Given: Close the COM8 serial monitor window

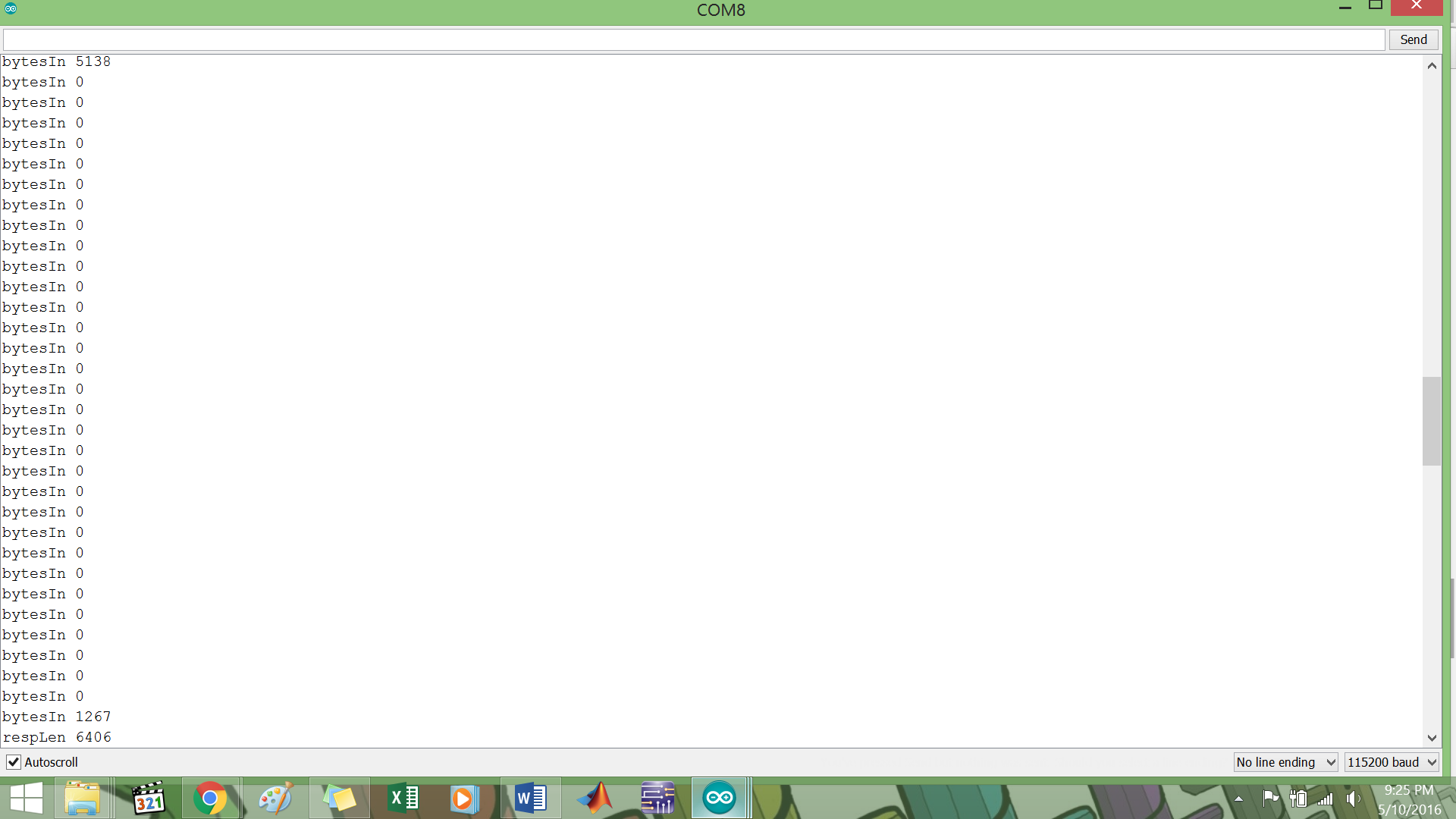Looking at the screenshot, I should click(1417, 7).
